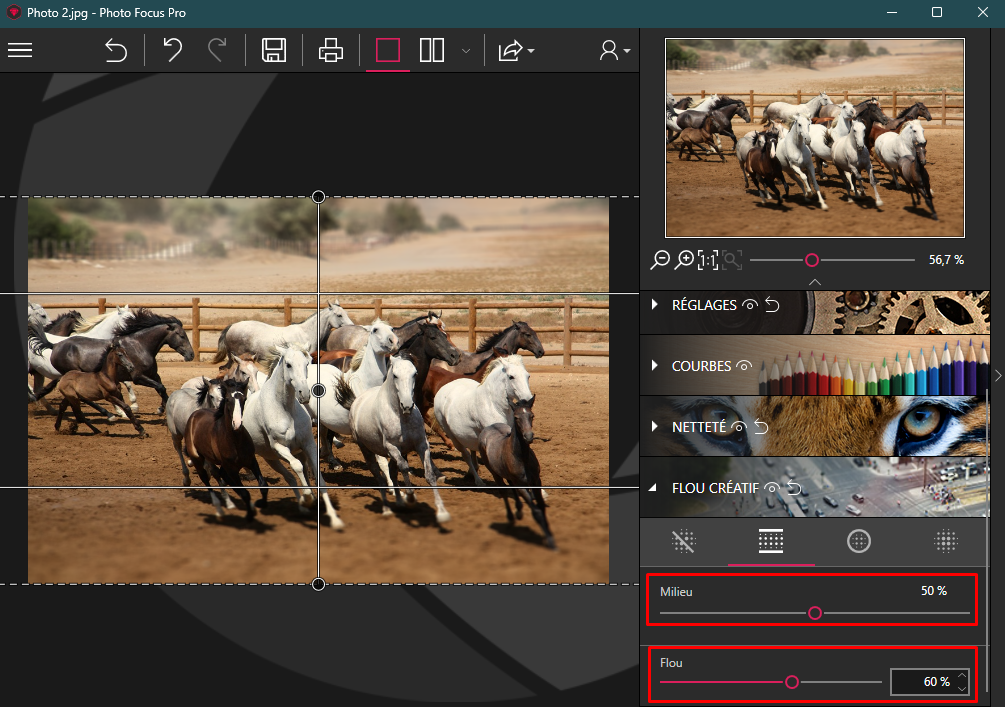Click the fit-to-window zoom icon
The height and width of the screenshot is (707, 1005).
coord(732,260)
